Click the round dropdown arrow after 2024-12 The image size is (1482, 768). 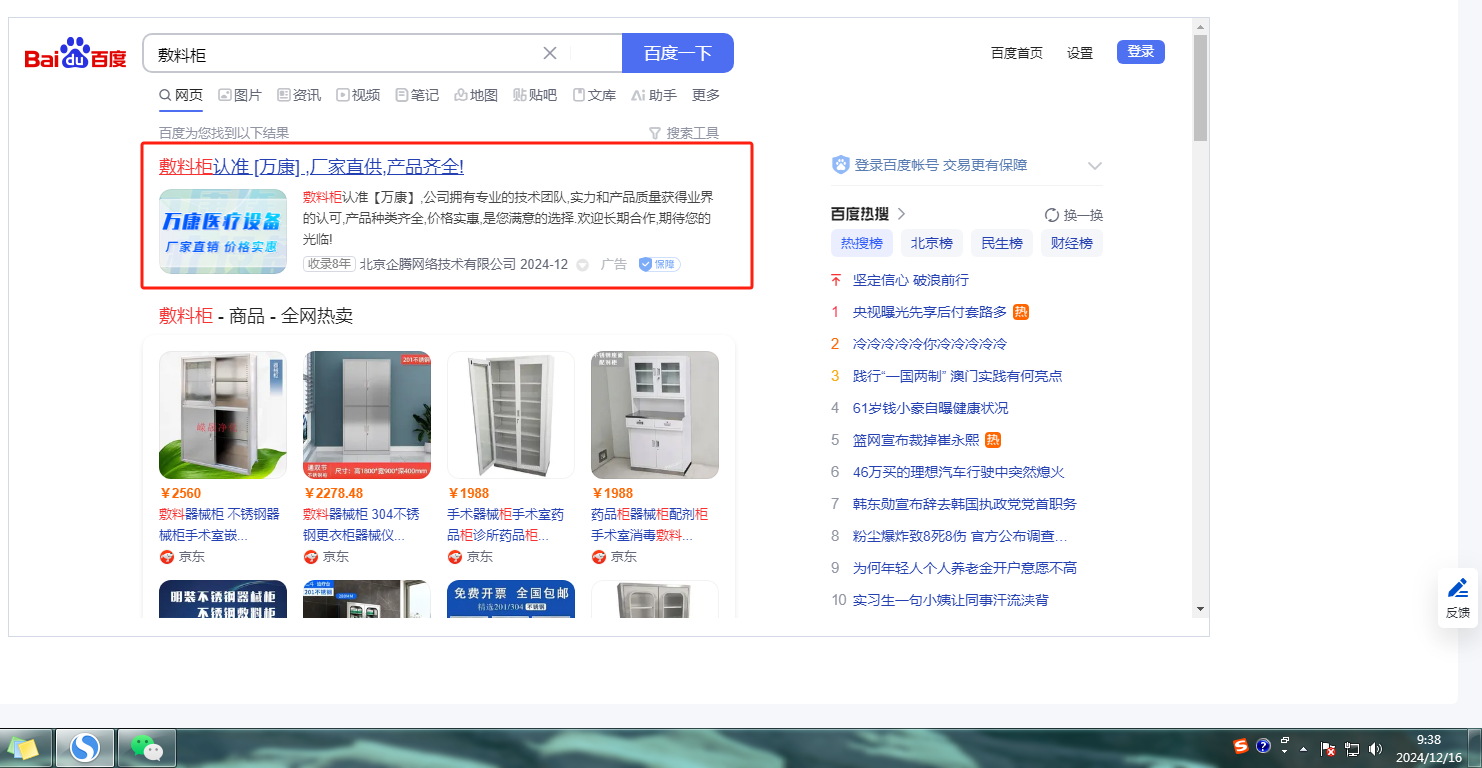(583, 265)
